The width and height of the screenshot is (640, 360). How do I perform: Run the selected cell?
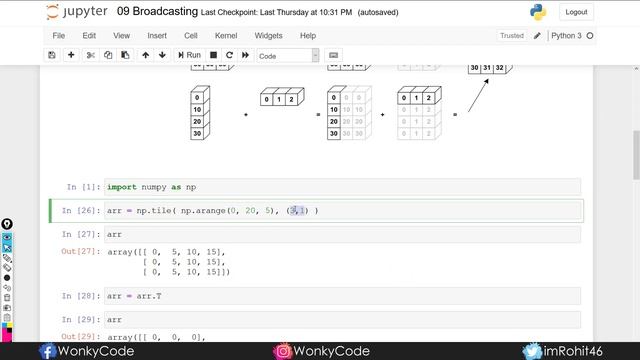pos(189,55)
